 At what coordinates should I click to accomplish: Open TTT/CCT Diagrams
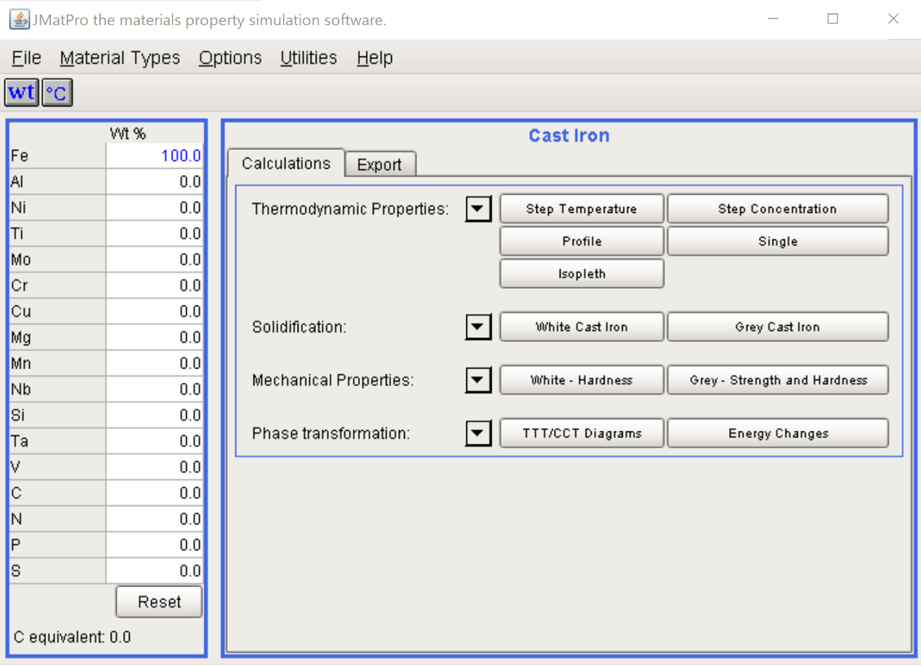point(581,434)
